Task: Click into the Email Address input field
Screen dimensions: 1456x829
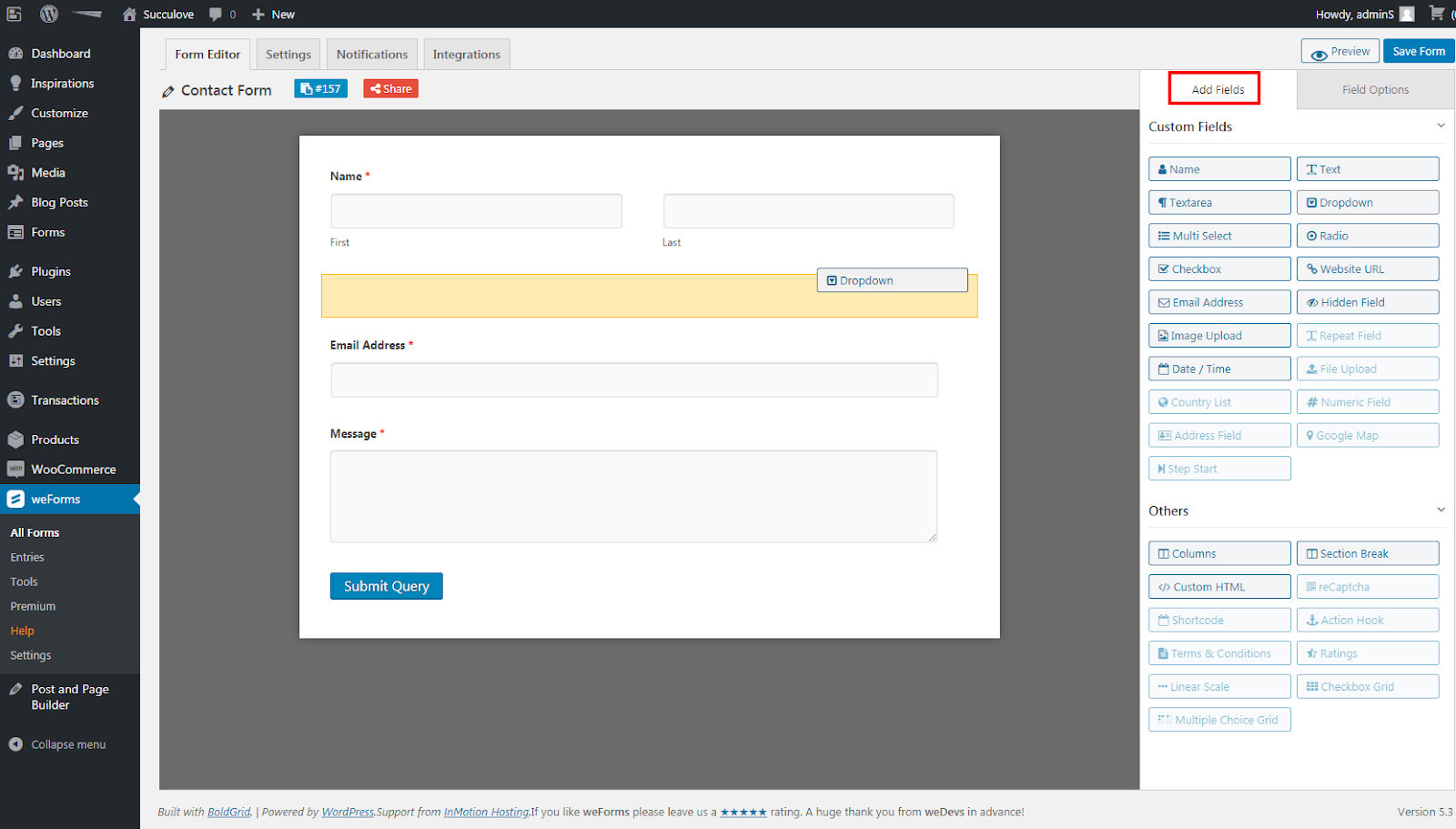Action: click(634, 380)
